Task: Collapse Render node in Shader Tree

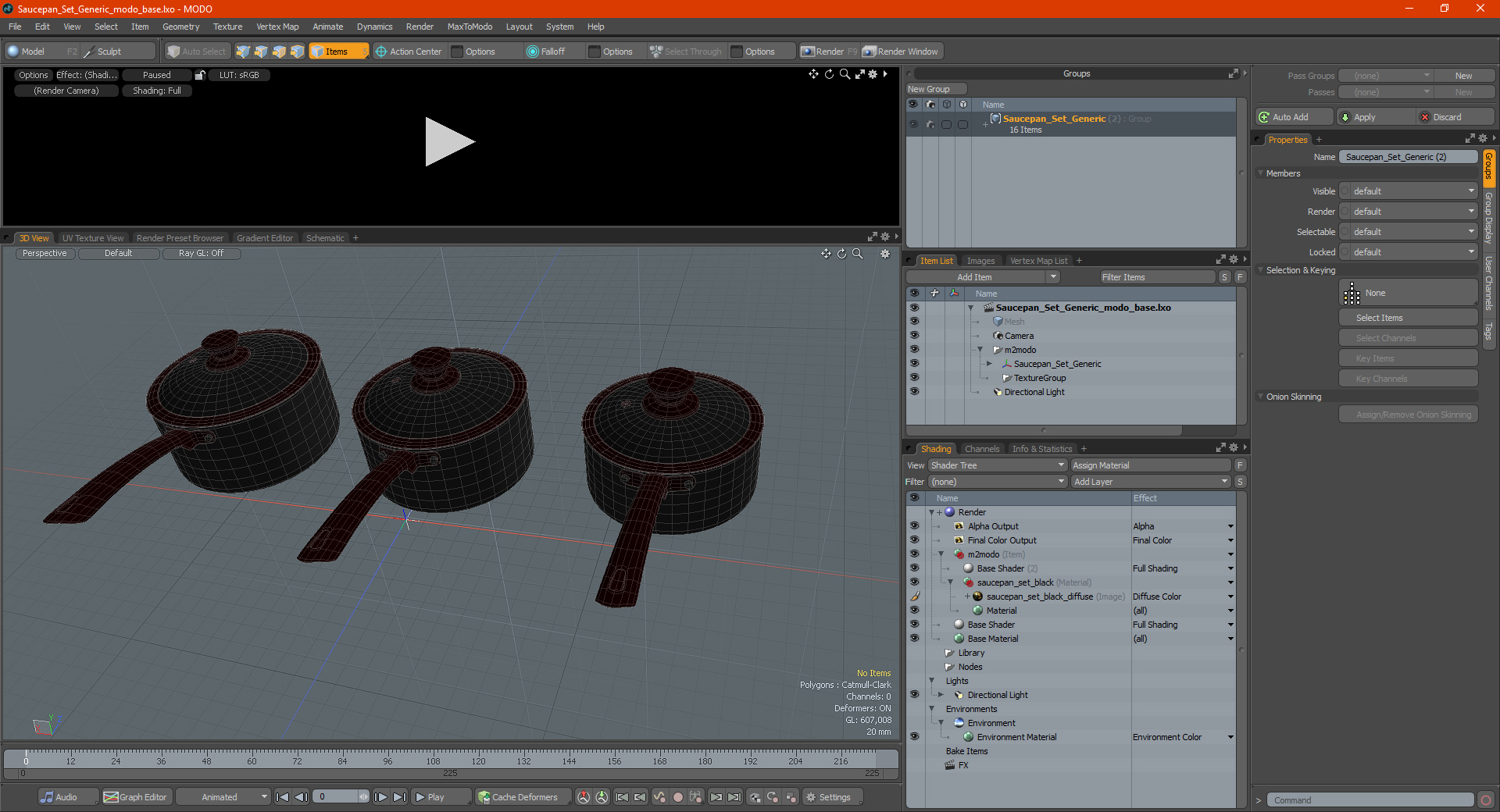Action: (931, 512)
